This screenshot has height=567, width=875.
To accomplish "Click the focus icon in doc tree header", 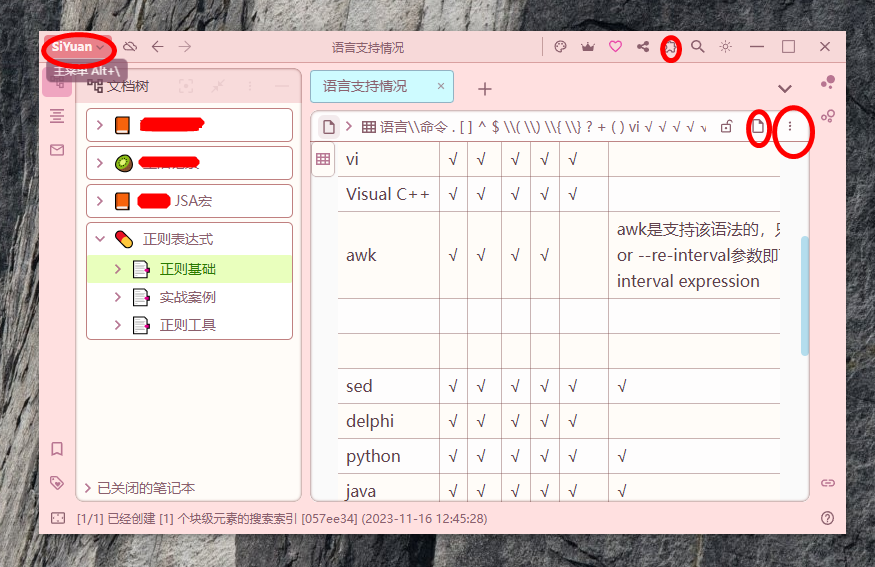I will 186,86.
